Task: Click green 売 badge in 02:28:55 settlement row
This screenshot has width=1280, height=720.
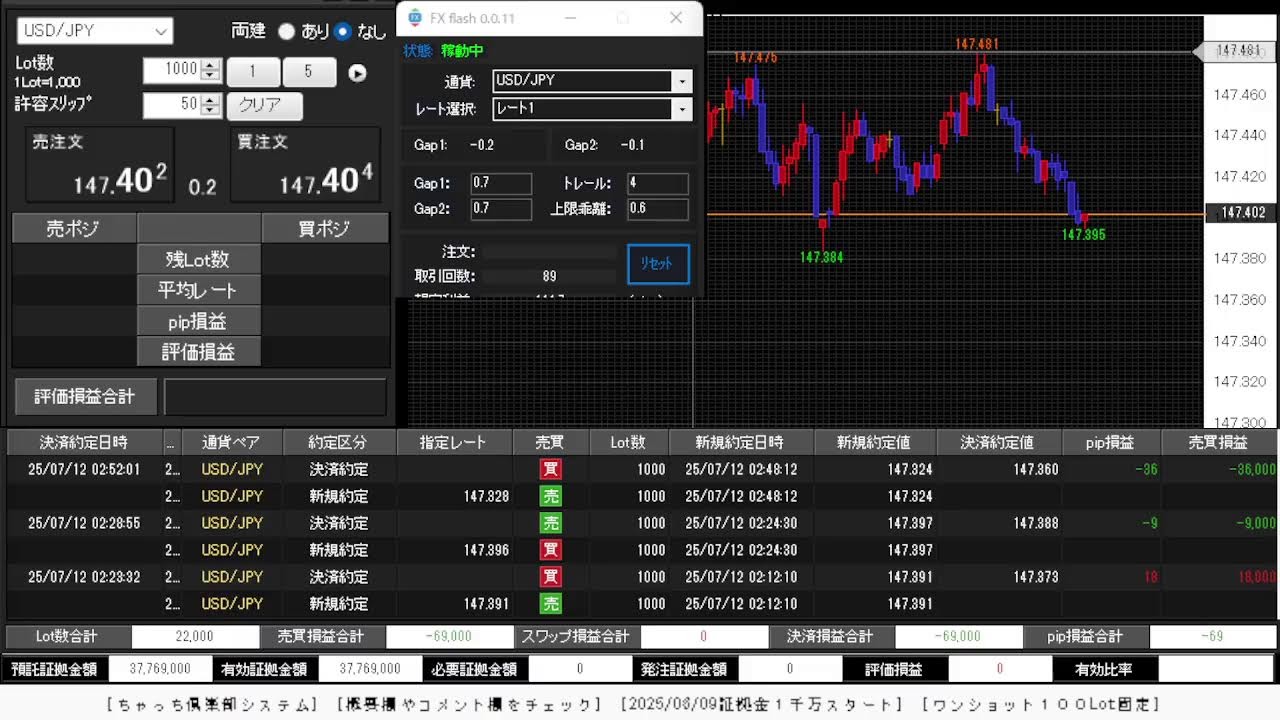Action: (551, 523)
